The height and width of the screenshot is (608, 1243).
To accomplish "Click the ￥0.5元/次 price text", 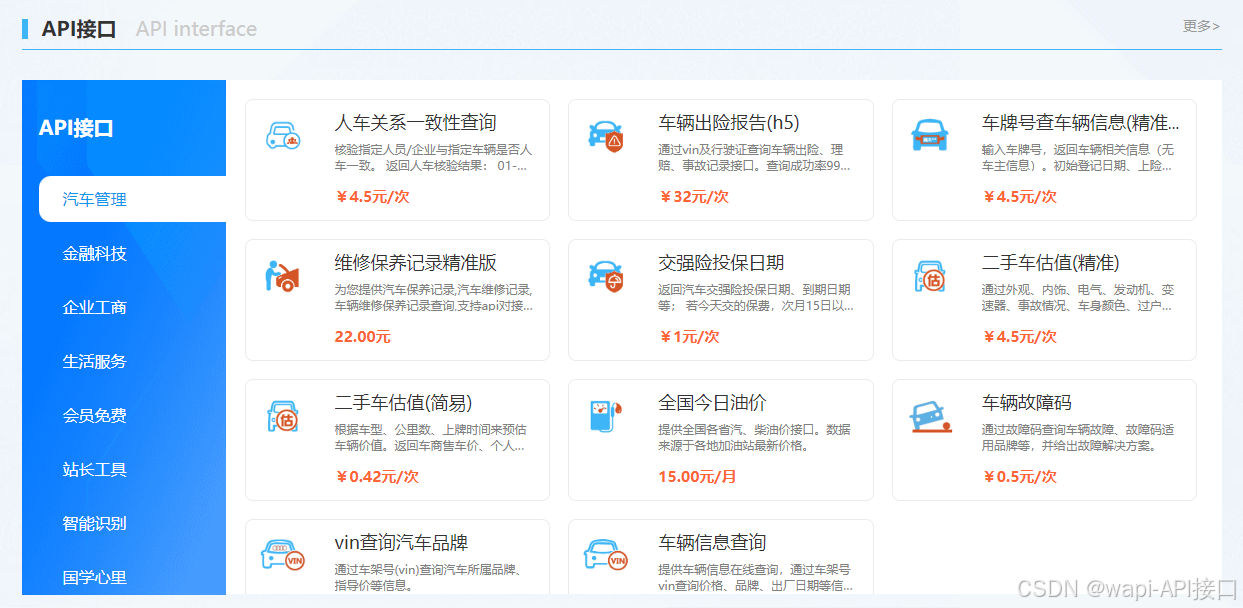I will tap(1020, 477).
